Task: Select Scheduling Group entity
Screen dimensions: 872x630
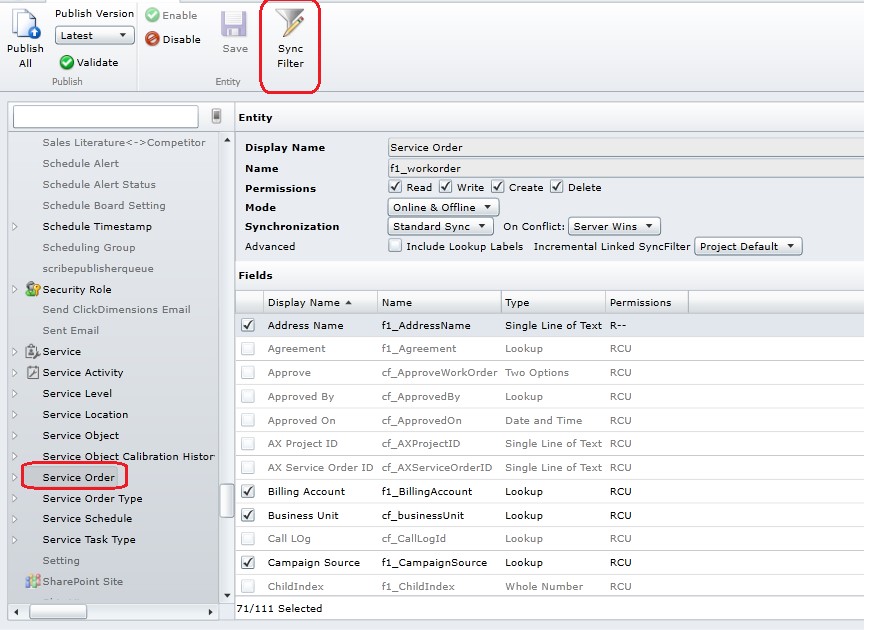Action: pyautogui.click(x=89, y=247)
